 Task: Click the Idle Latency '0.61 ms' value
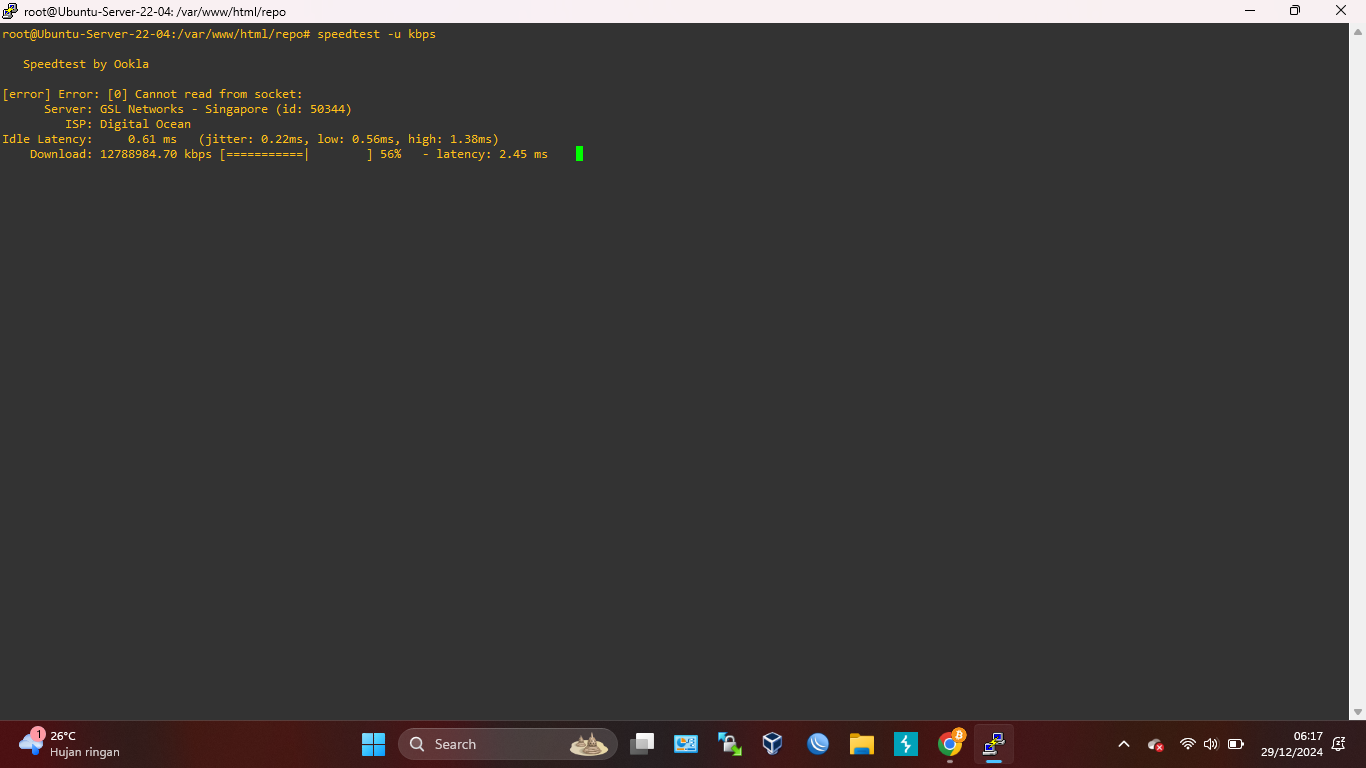click(152, 139)
